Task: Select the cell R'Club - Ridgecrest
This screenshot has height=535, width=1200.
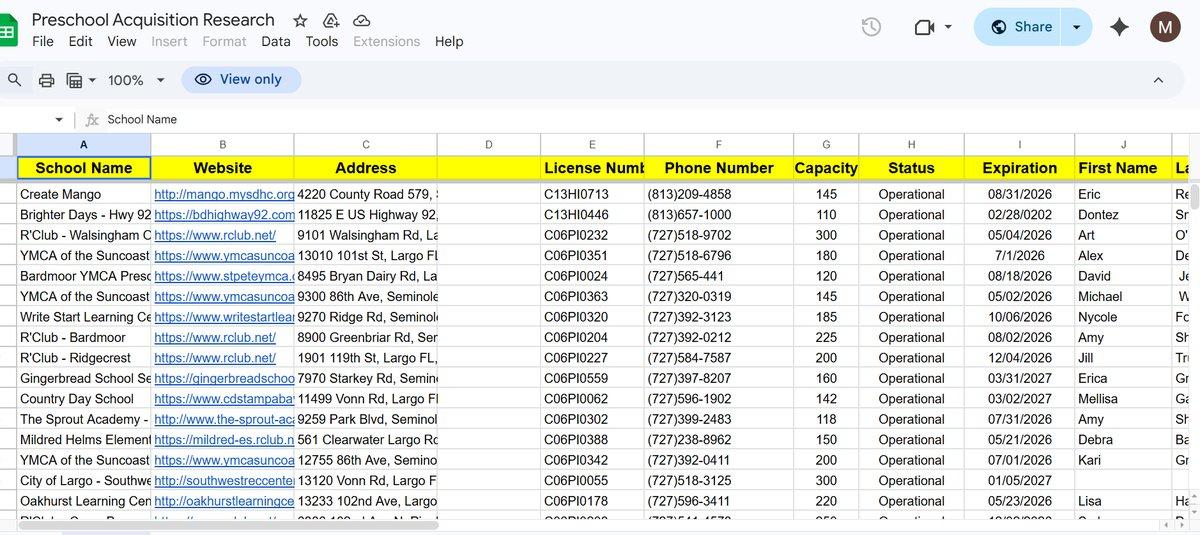Action: click(x=84, y=358)
